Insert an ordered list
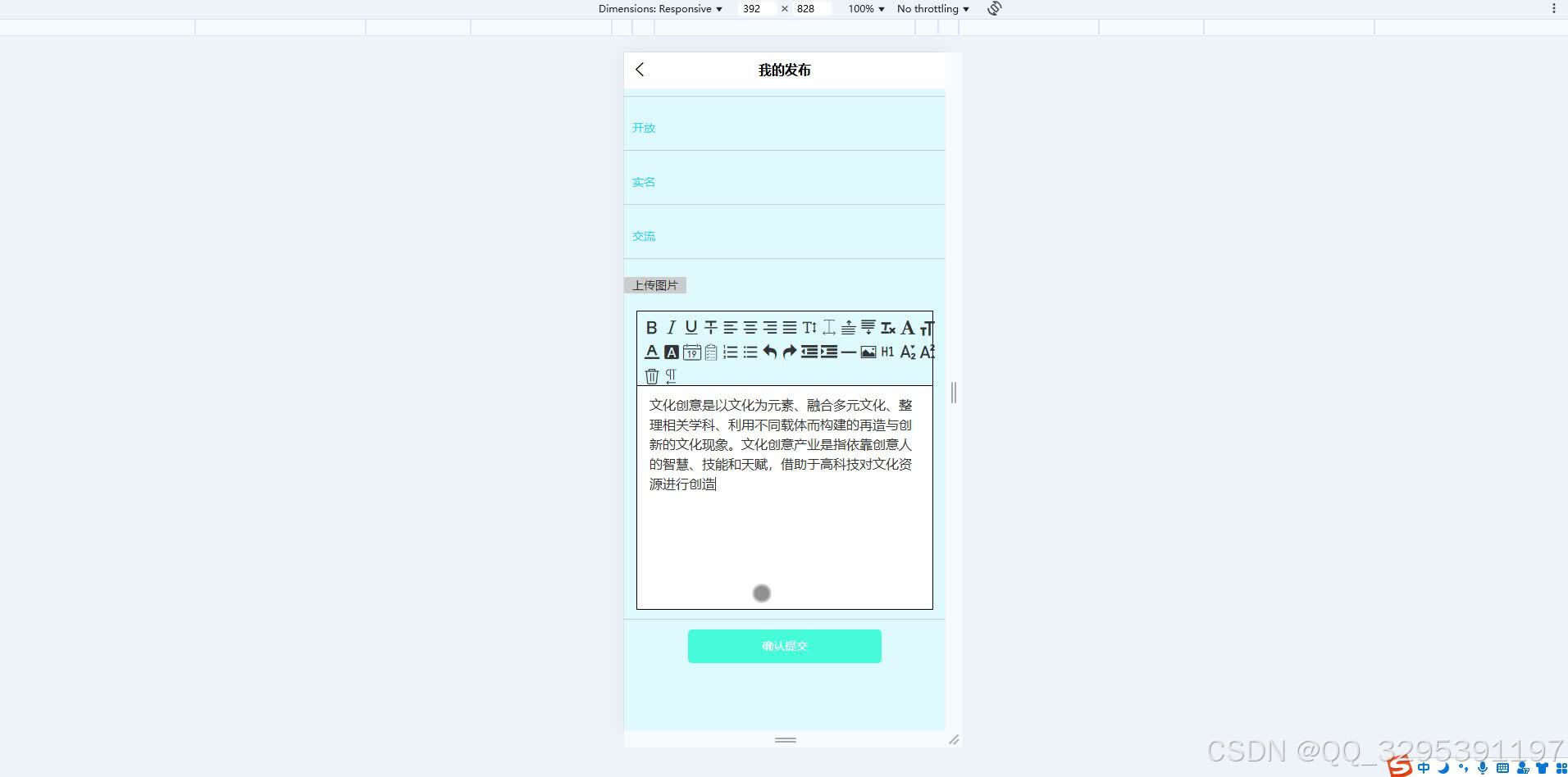Image resolution: width=1568 pixels, height=777 pixels. click(x=730, y=352)
